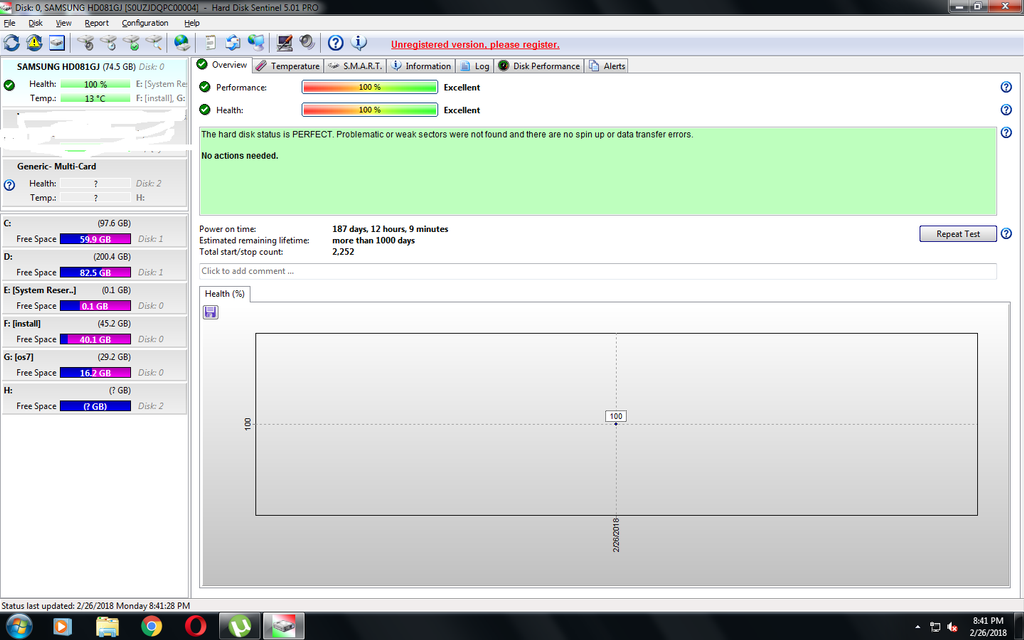Click the disk with stethoscope test icon
The height and width of the screenshot is (640, 1024).
[86, 43]
